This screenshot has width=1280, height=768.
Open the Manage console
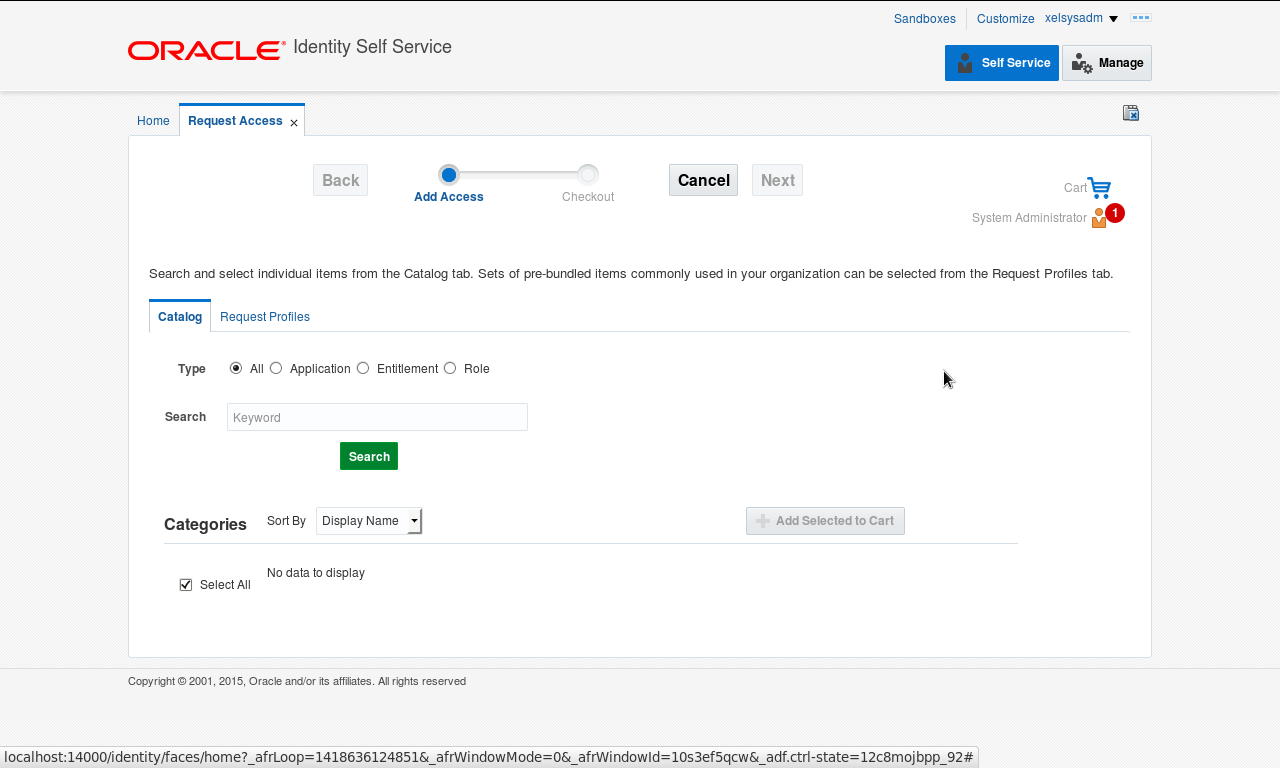(x=1106, y=62)
